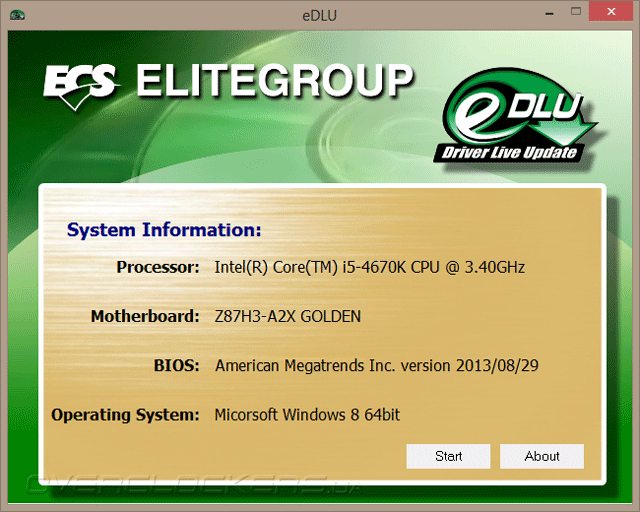Click the eDLU window title text
This screenshot has width=640, height=512.
pos(320,16)
